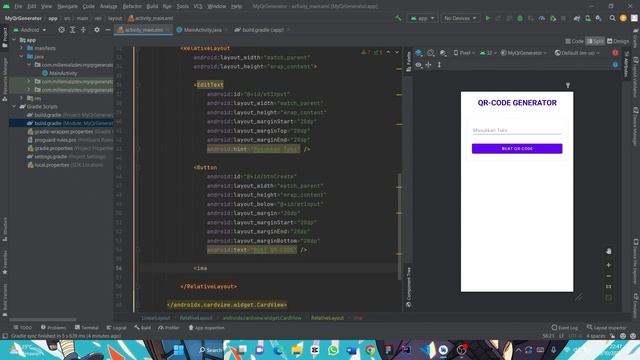Toggle the Attributes side tab
640x360 pixels.
[x=626, y=63]
